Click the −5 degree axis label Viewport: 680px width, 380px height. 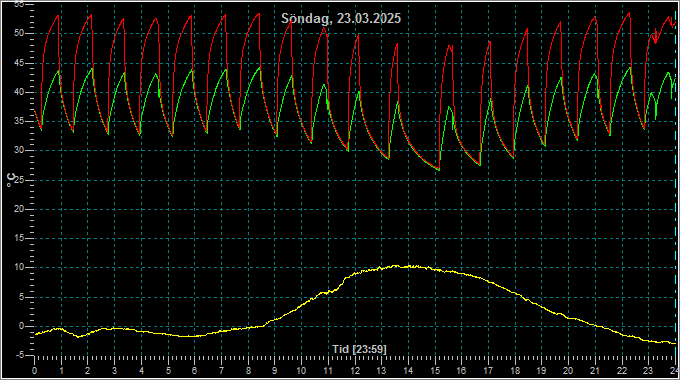click(19, 356)
